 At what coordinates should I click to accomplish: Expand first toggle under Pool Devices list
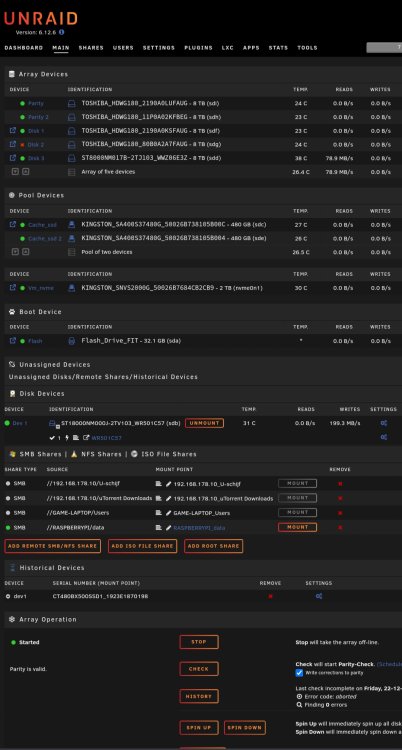(15, 252)
